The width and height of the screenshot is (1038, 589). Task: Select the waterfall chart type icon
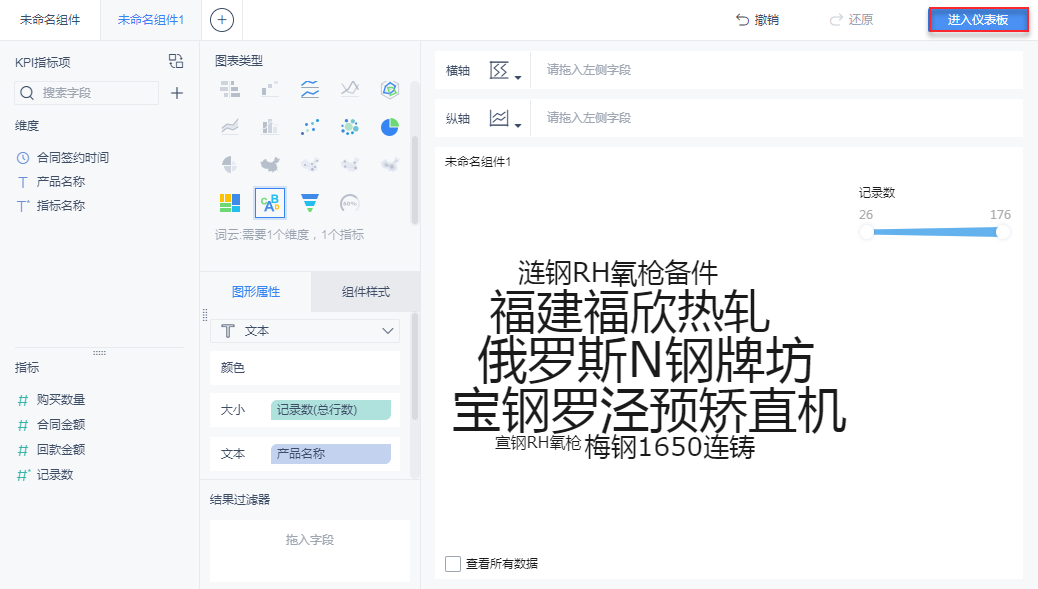click(x=270, y=89)
